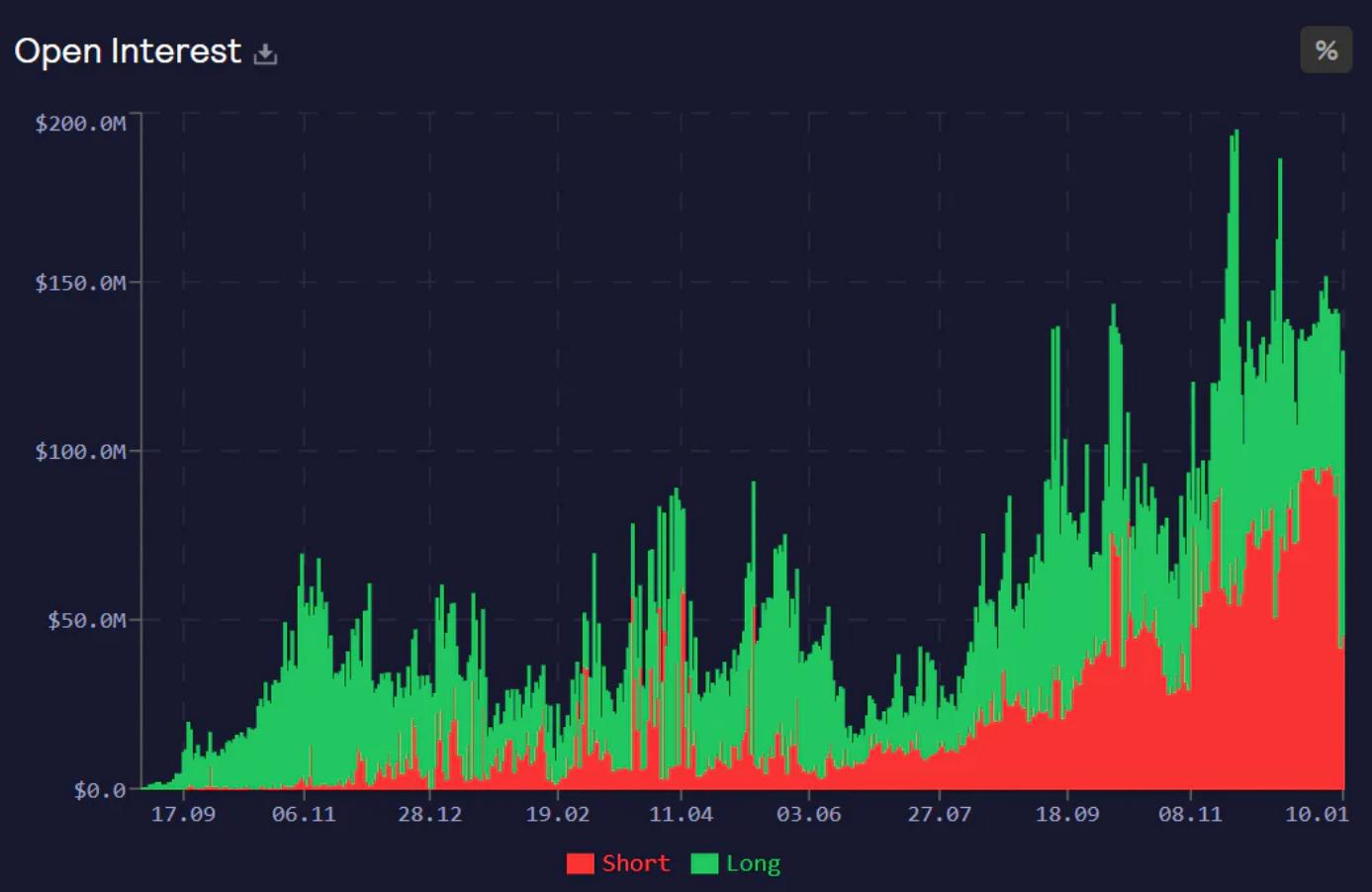Click the $50.0M y-axis label
The height and width of the screenshot is (892, 1372).
pyautogui.click(x=86, y=620)
